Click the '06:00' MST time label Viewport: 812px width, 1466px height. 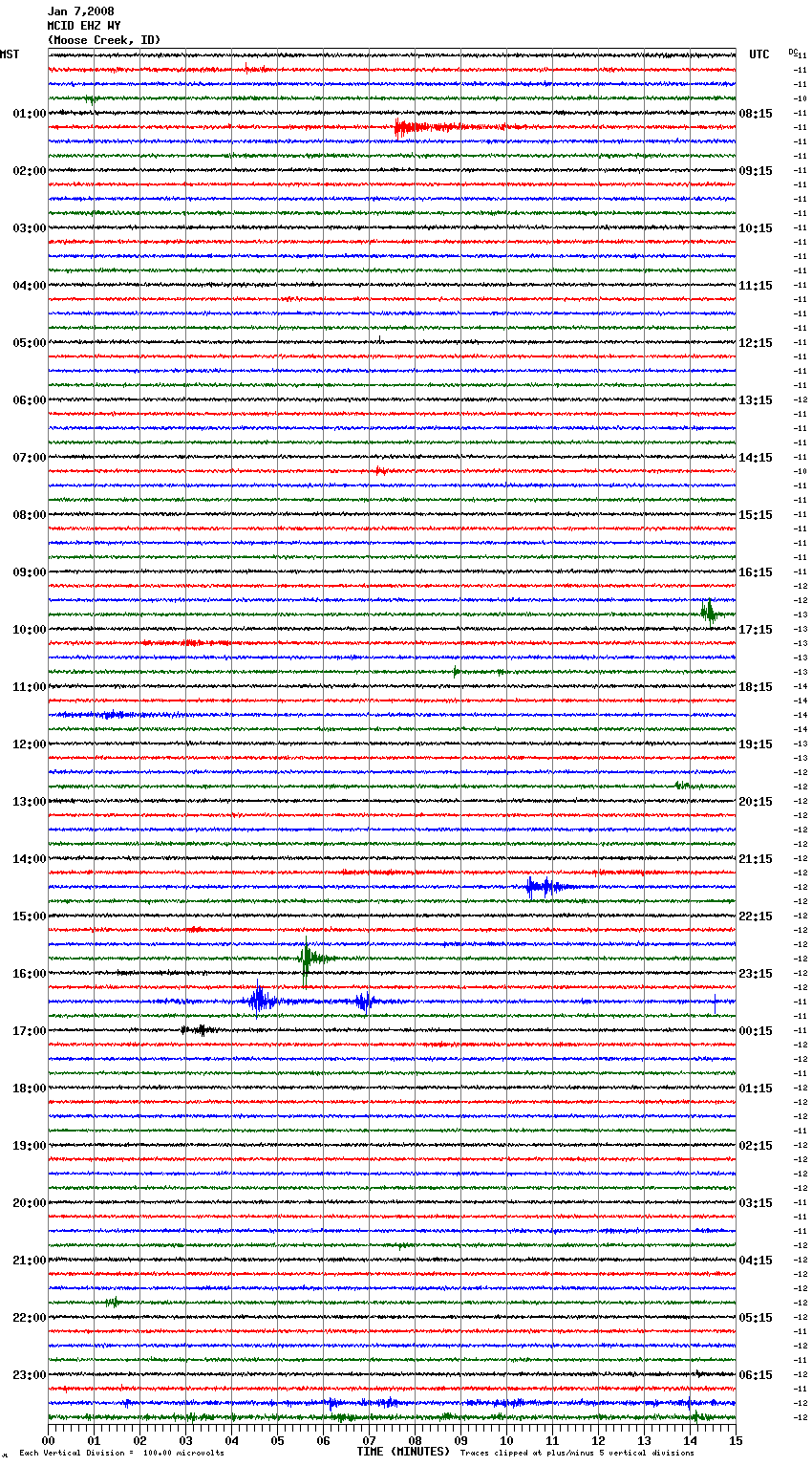(30, 400)
